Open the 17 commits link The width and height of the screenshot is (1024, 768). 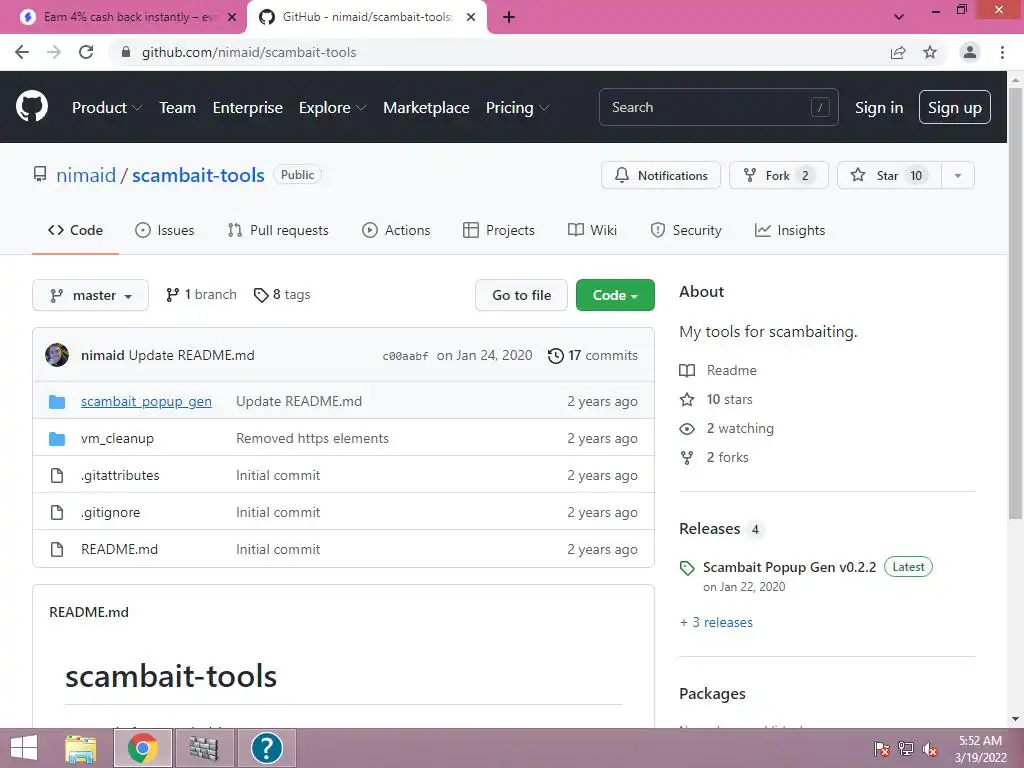click(x=593, y=355)
